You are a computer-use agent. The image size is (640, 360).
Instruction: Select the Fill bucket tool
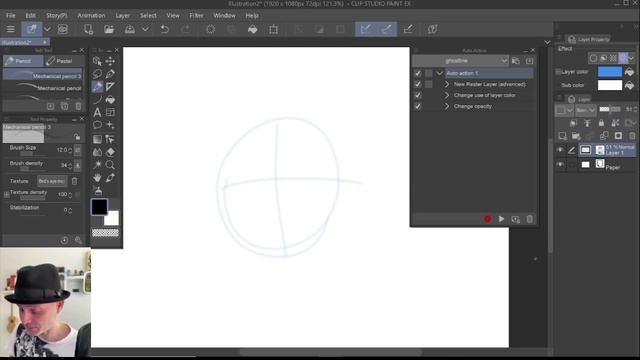(110, 100)
